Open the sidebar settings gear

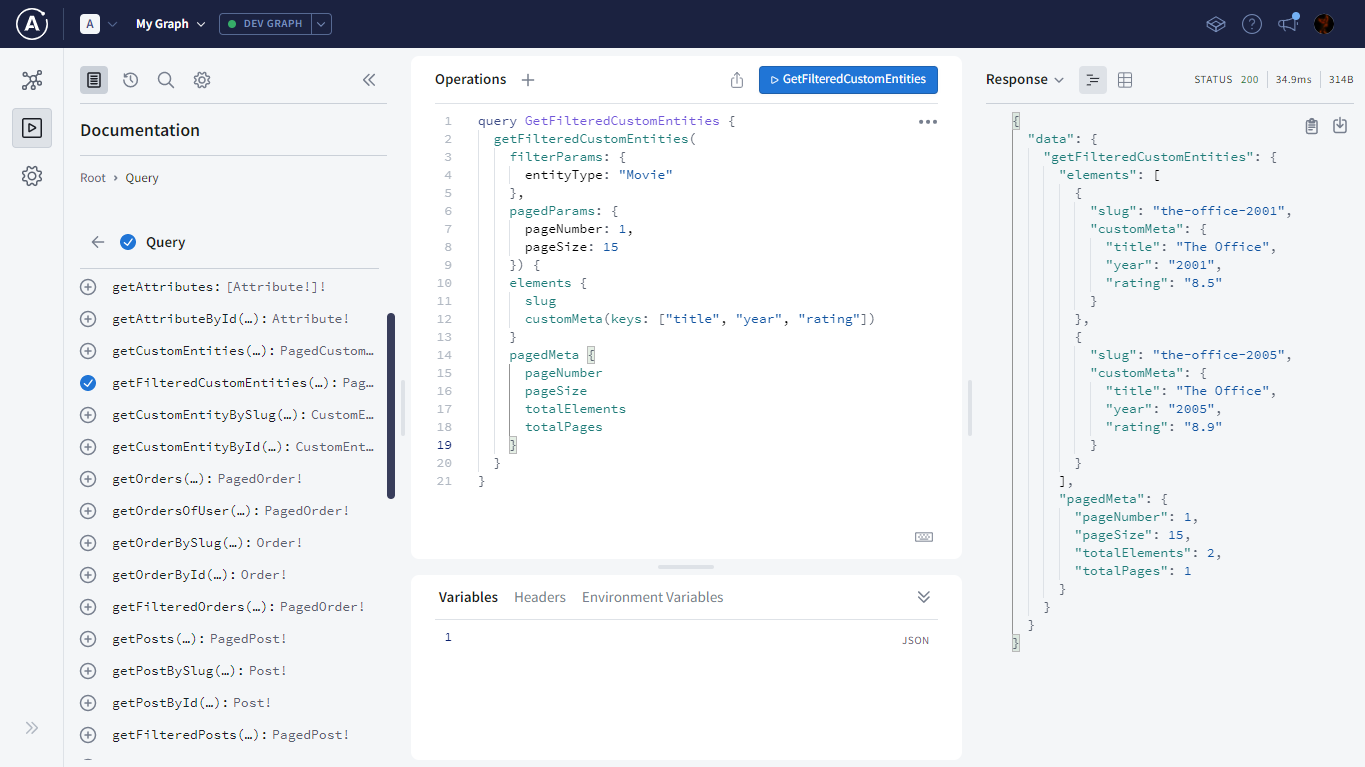click(x=32, y=176)
